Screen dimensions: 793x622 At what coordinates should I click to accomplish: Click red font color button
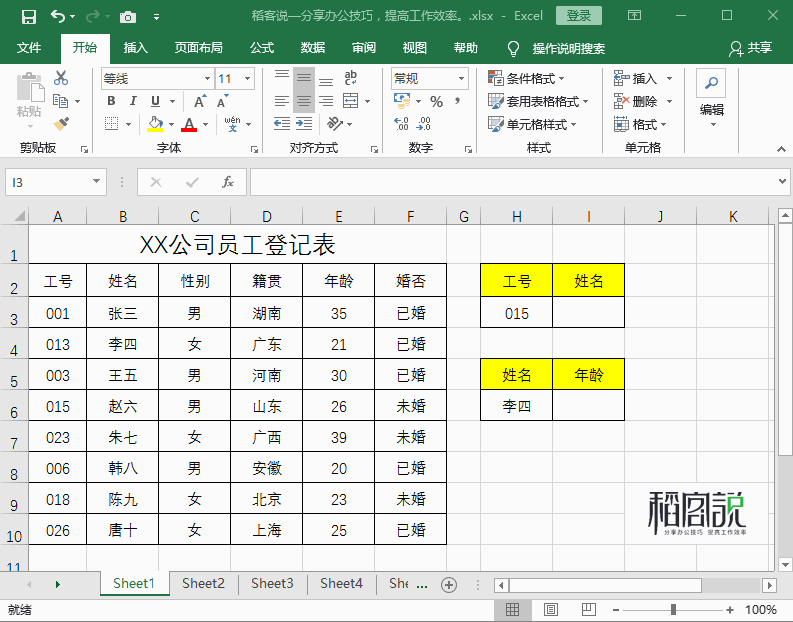click(x=189, y=123)
